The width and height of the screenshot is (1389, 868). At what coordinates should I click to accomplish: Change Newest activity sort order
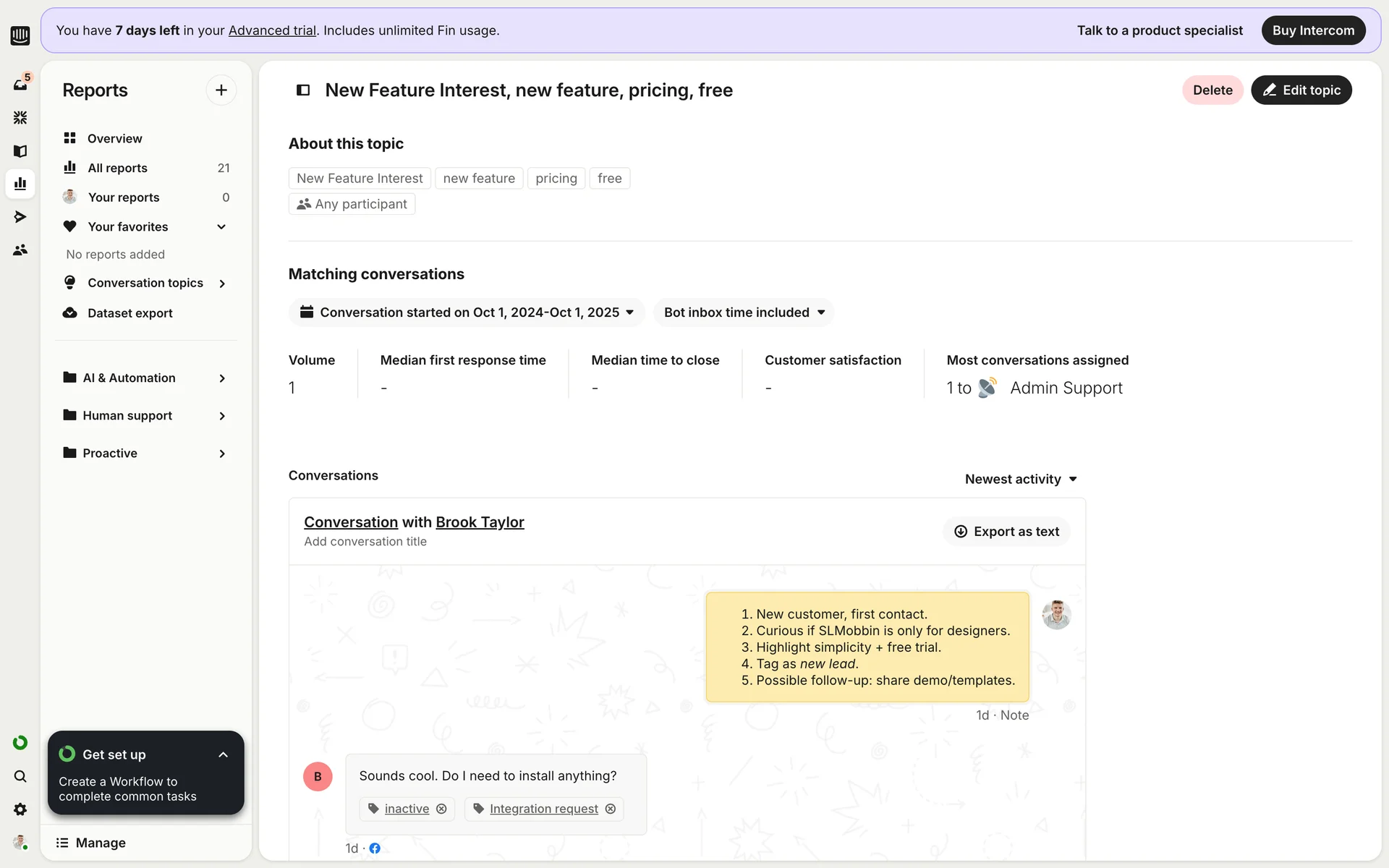point(1020,479)
